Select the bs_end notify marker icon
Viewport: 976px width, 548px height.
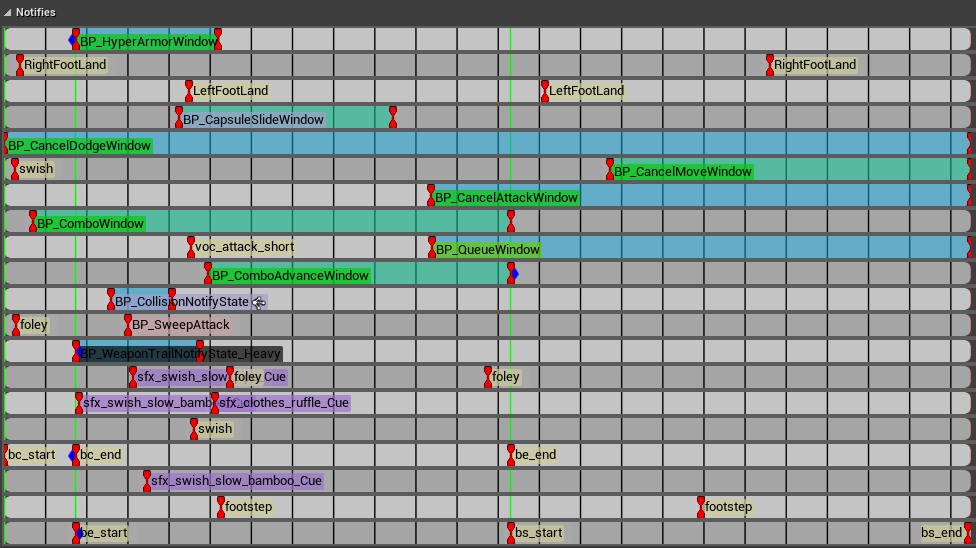click(967, 532)
